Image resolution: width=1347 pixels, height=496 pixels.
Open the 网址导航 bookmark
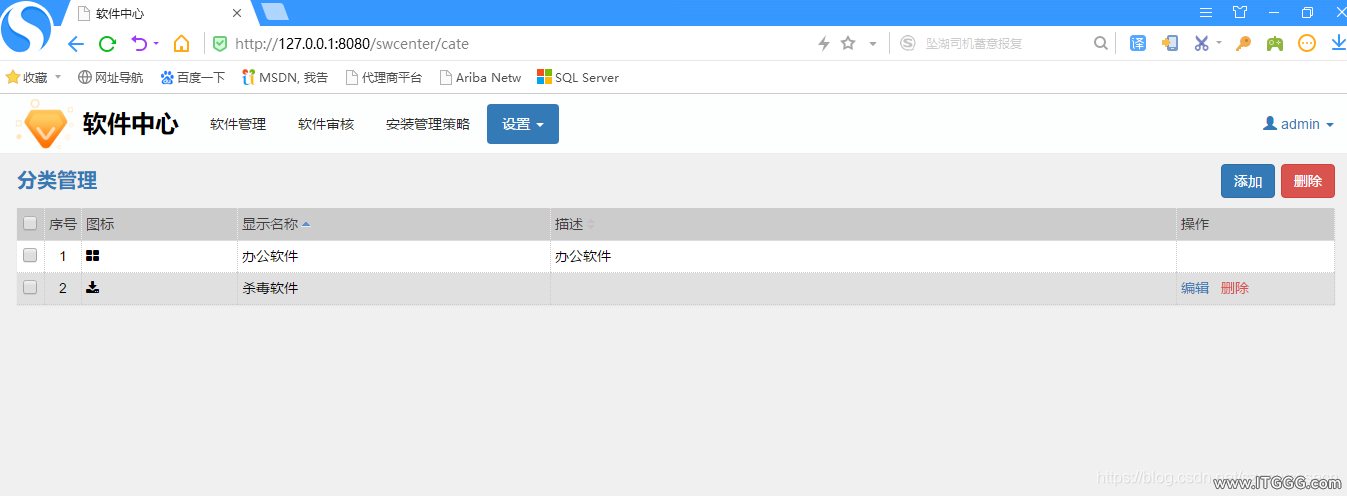coord(110,77)
